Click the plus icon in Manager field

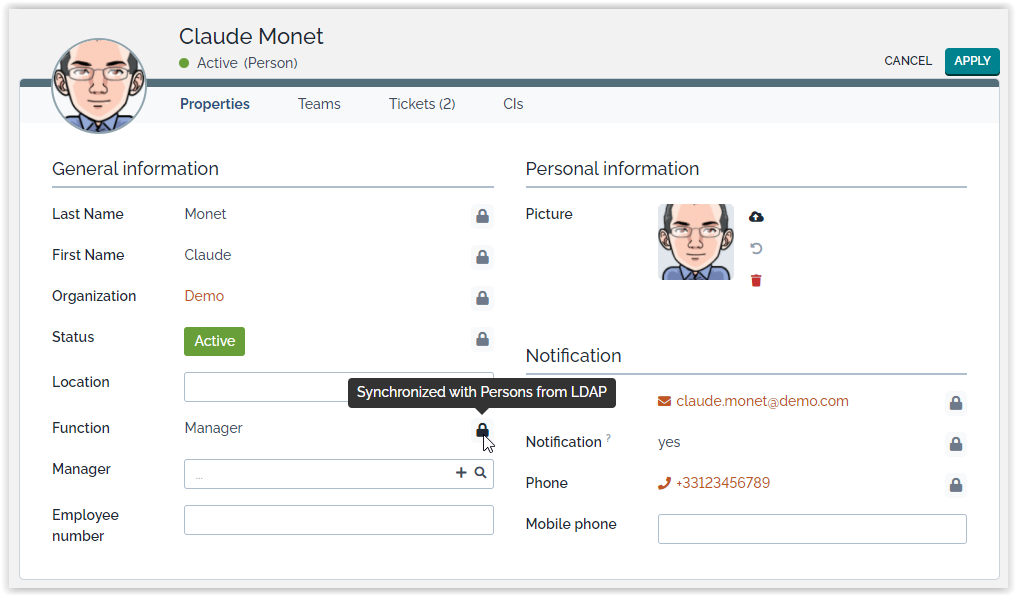coord(461,473)
